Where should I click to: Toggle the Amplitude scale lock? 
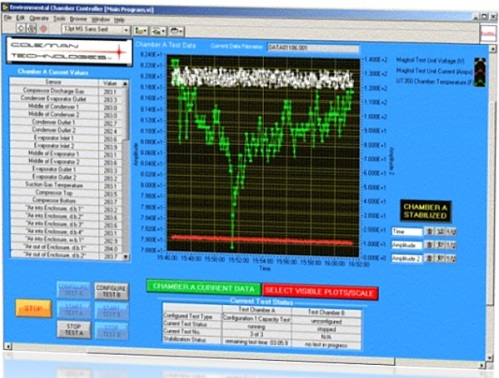coord(430,245)
